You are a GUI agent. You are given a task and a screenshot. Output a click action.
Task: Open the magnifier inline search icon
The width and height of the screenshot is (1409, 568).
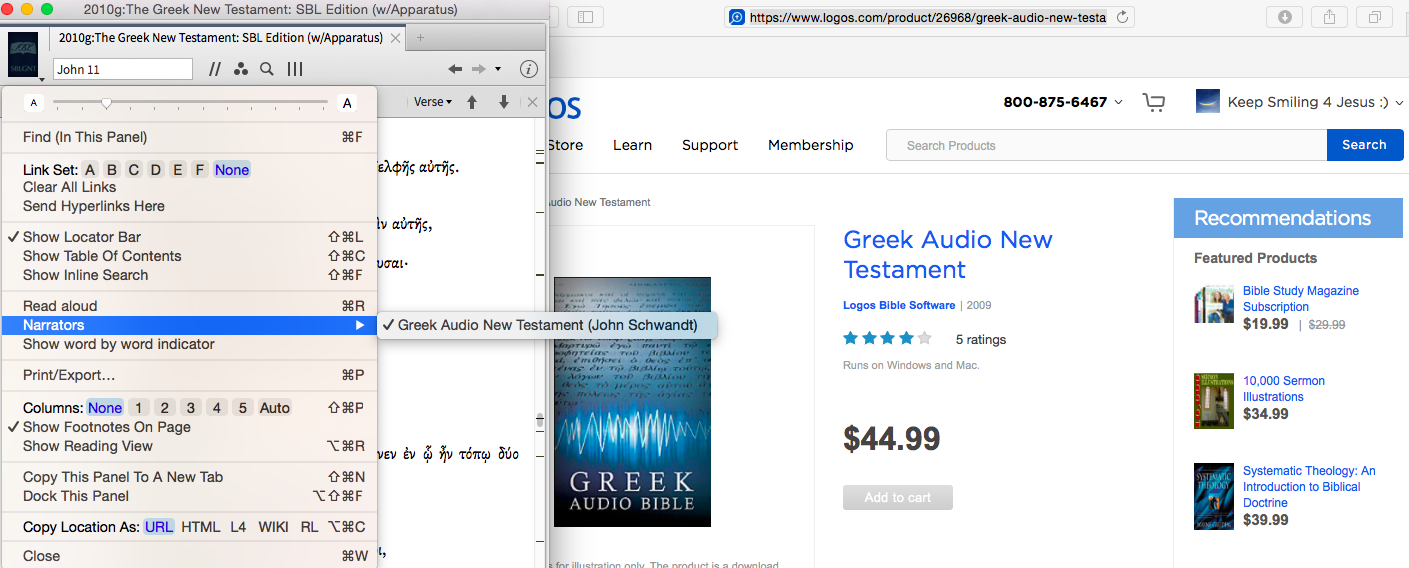[x=267, y=69]
